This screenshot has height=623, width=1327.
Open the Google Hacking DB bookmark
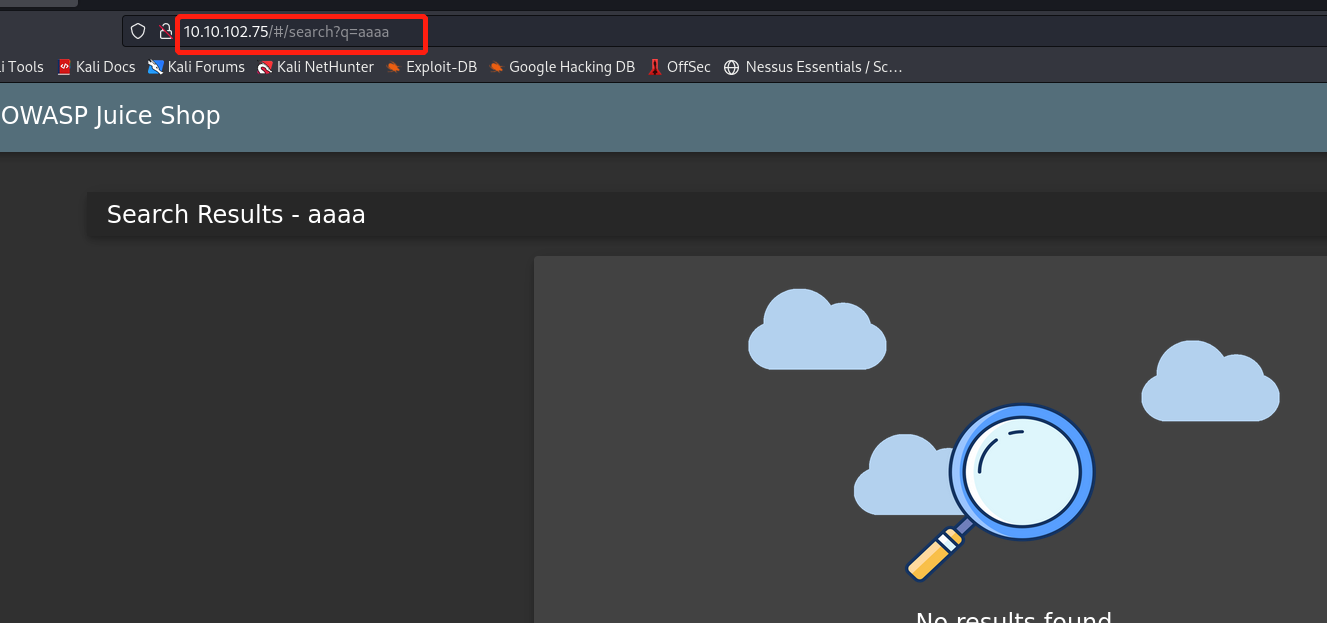tap(571, 67)
